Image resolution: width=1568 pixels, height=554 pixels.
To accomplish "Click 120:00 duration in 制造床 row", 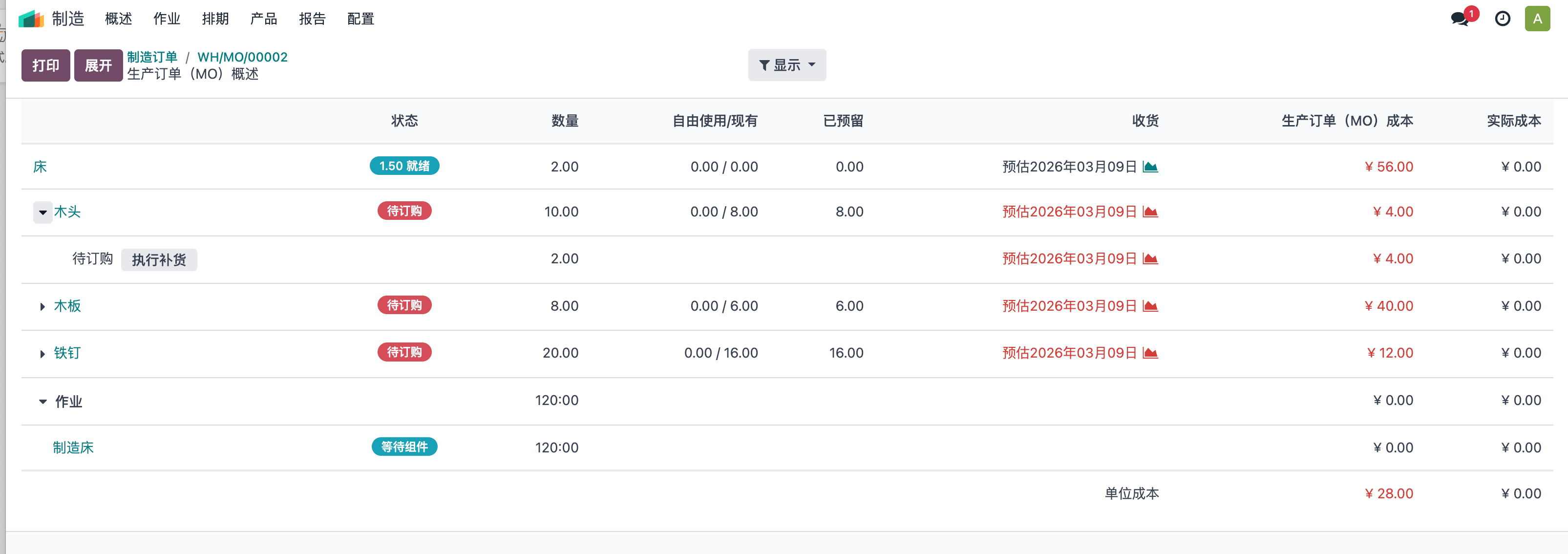I will [x=557, y=447].
